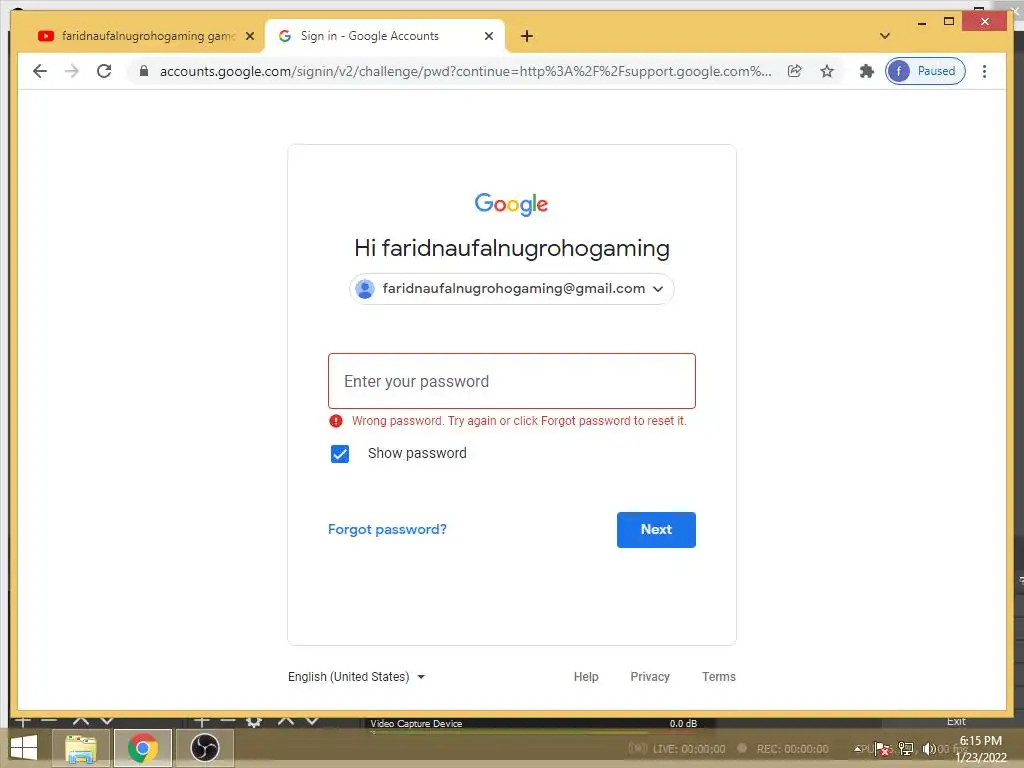This screenshot has width=1024, height=768.
Task: Open the Privacy link in footer
Action: click(650, 677)
